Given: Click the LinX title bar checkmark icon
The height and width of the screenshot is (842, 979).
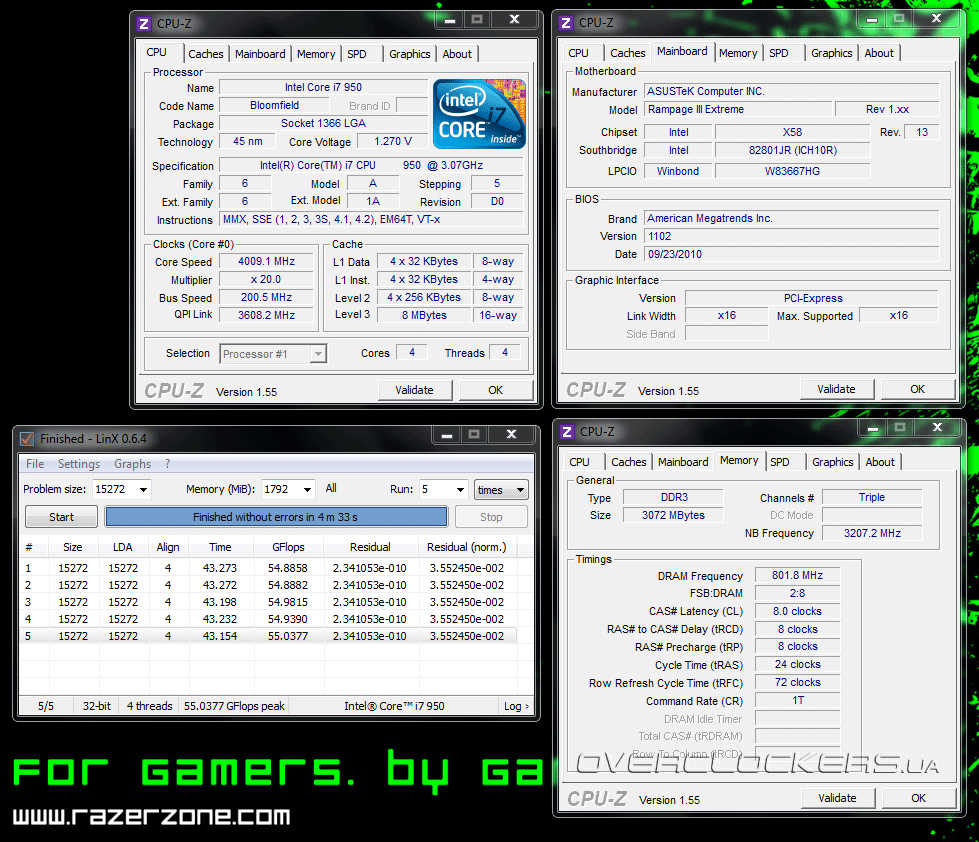Looking at the screenshot, I should (27, 439).
